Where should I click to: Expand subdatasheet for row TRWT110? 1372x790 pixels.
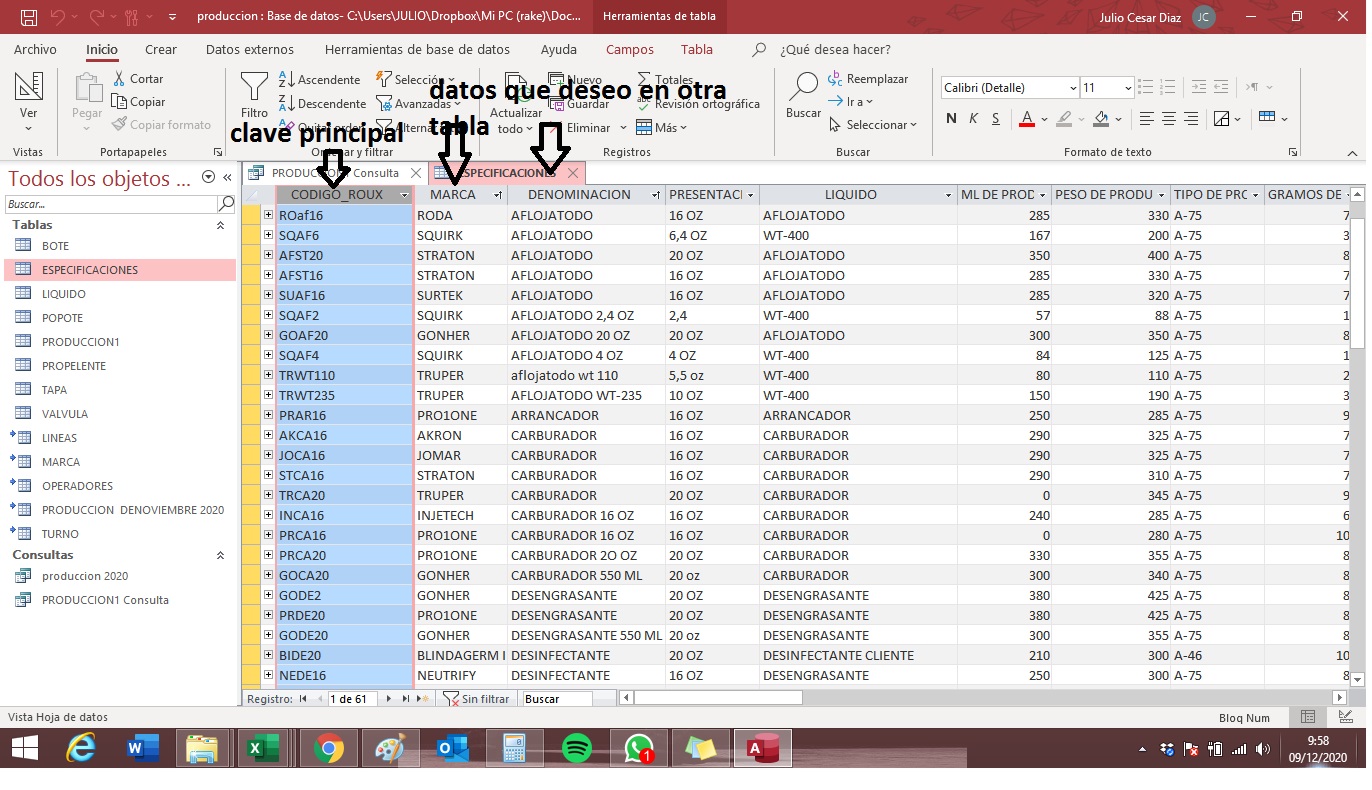tap(268, 375)
